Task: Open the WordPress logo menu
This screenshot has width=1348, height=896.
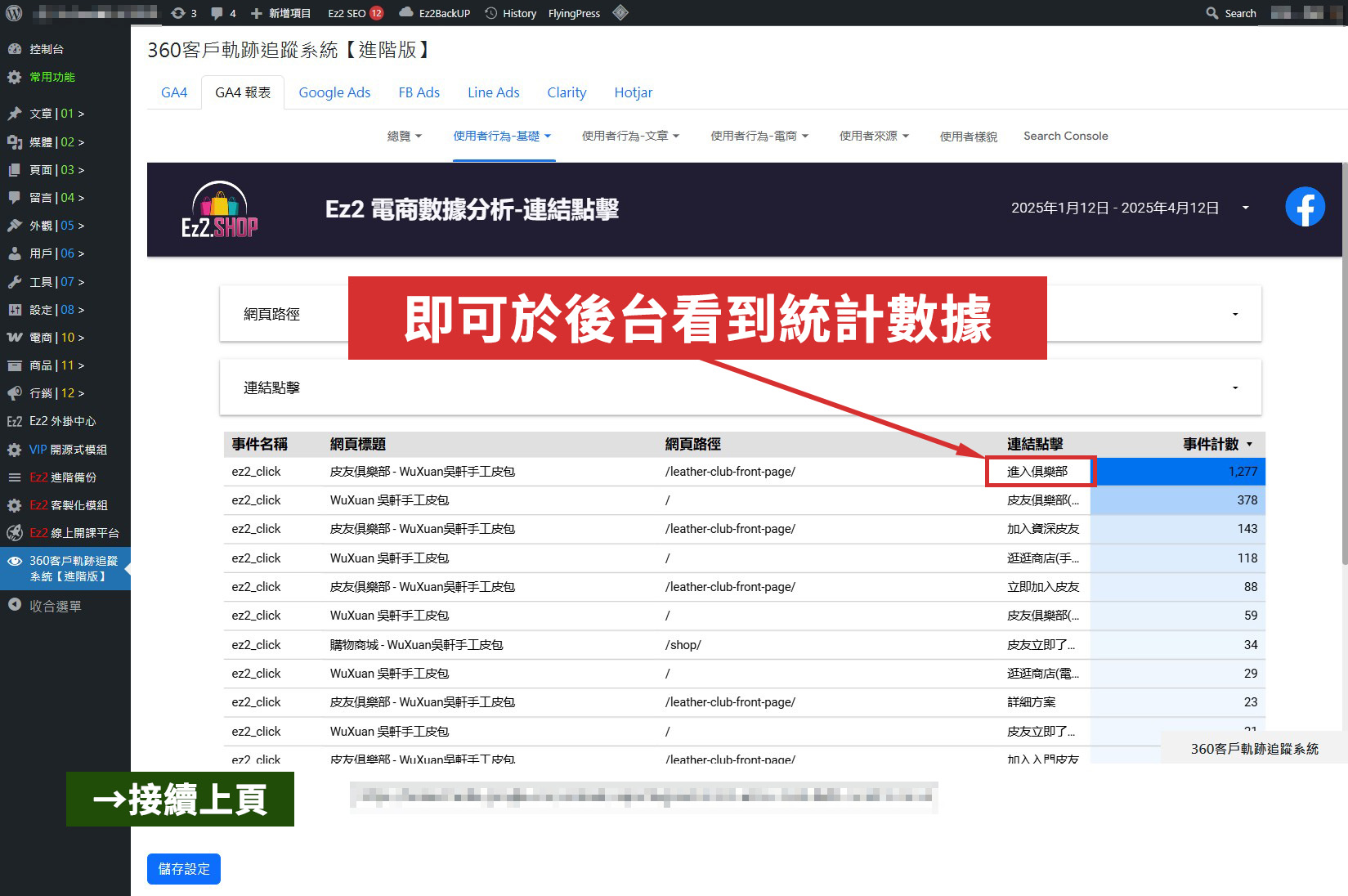Action: pos(14,13)
